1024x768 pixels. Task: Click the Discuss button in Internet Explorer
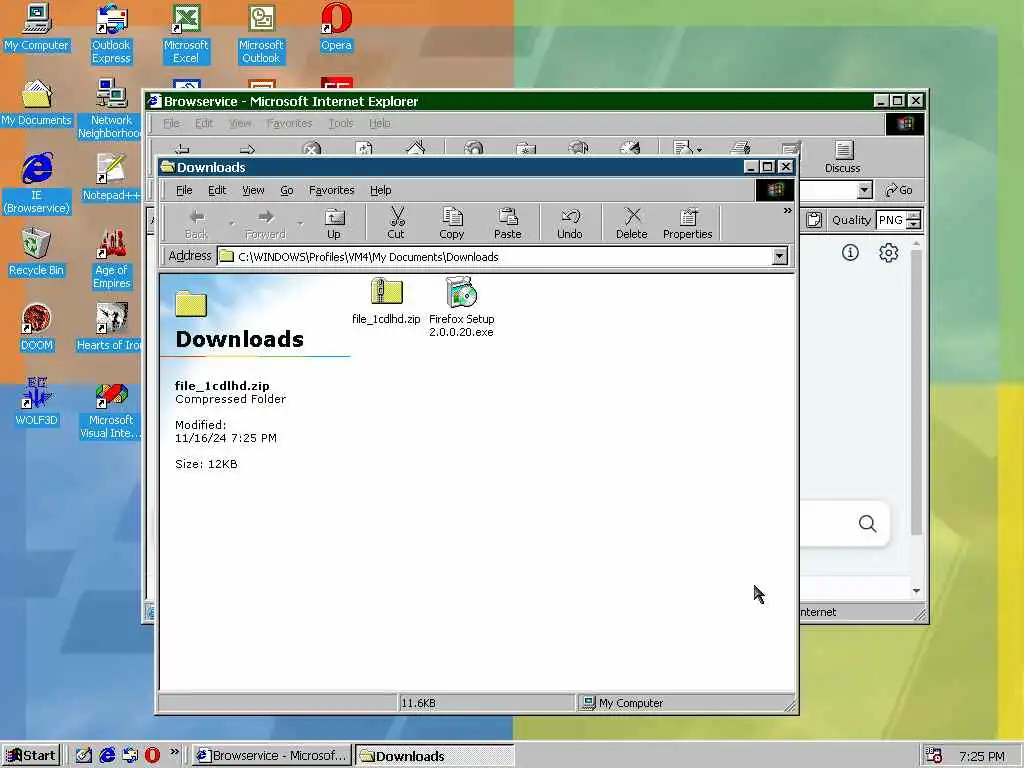coord(842,157)
